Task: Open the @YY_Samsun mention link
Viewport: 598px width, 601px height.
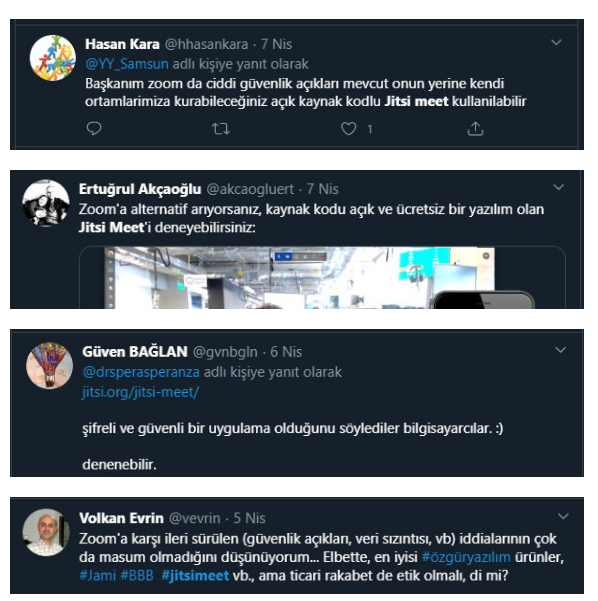Action: tap(127, 64)
